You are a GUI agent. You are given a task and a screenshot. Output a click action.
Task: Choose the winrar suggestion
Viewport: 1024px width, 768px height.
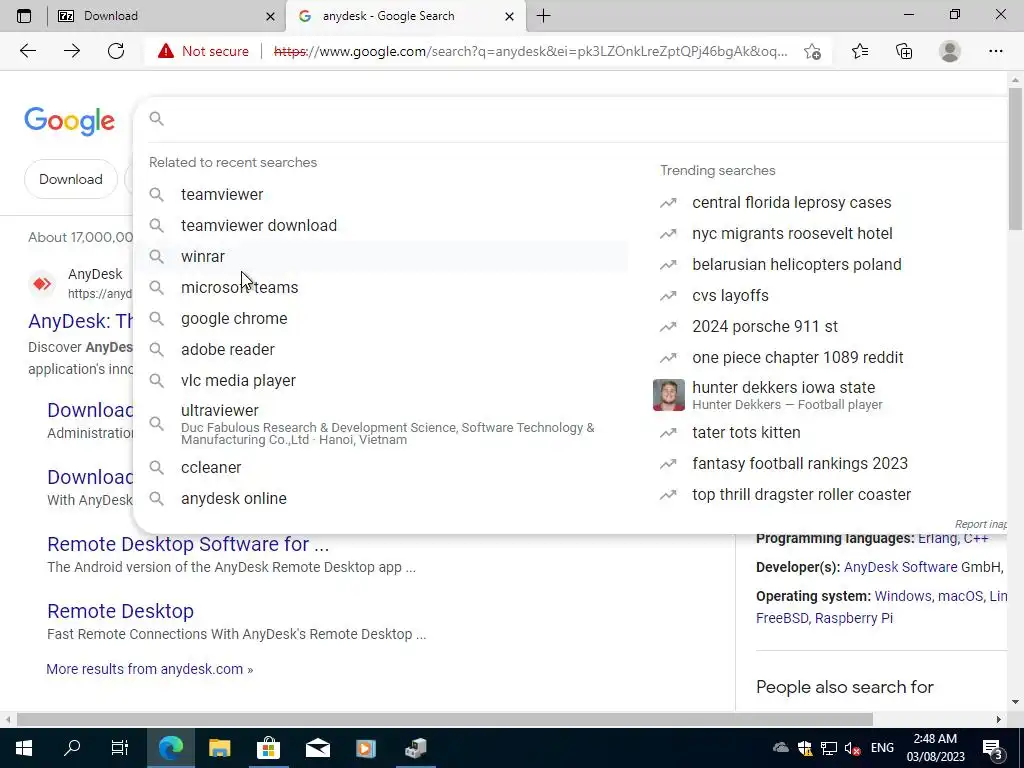(x=383, y=257)
